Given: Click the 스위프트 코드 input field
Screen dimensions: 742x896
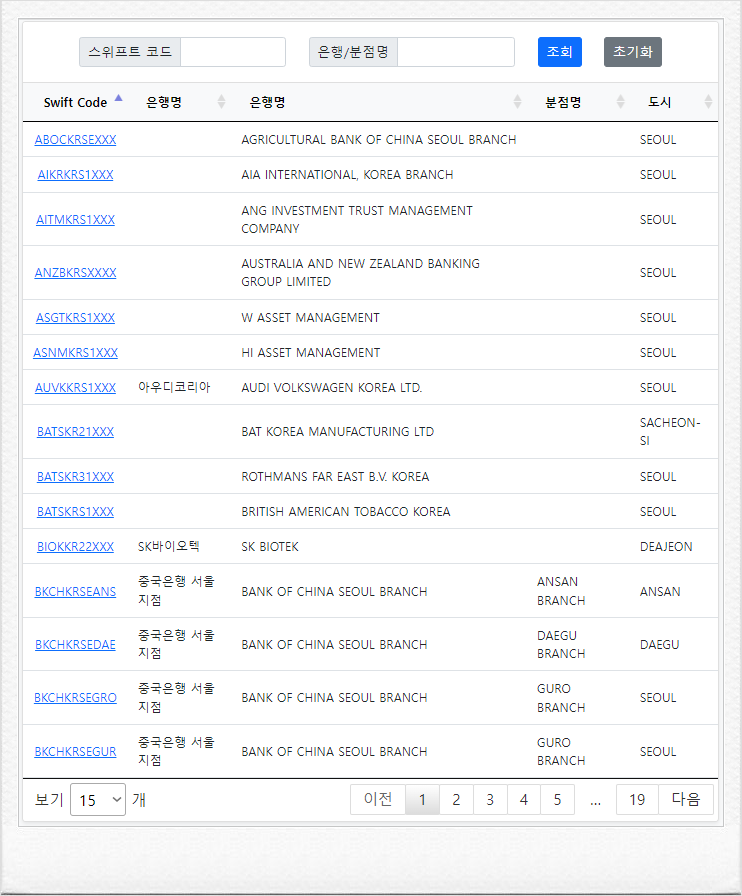Looking at the screenshot, I should [x=233, y=52].
